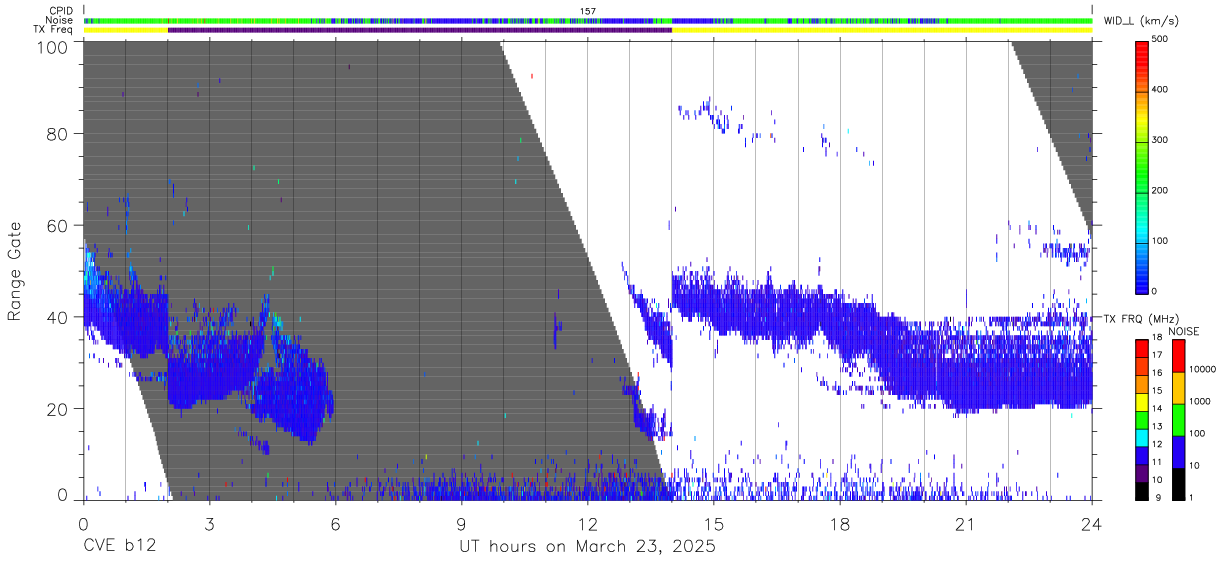Click the 10000 label on noise legend
This screenshot has width=1228, height=567.
[1201, 369]
